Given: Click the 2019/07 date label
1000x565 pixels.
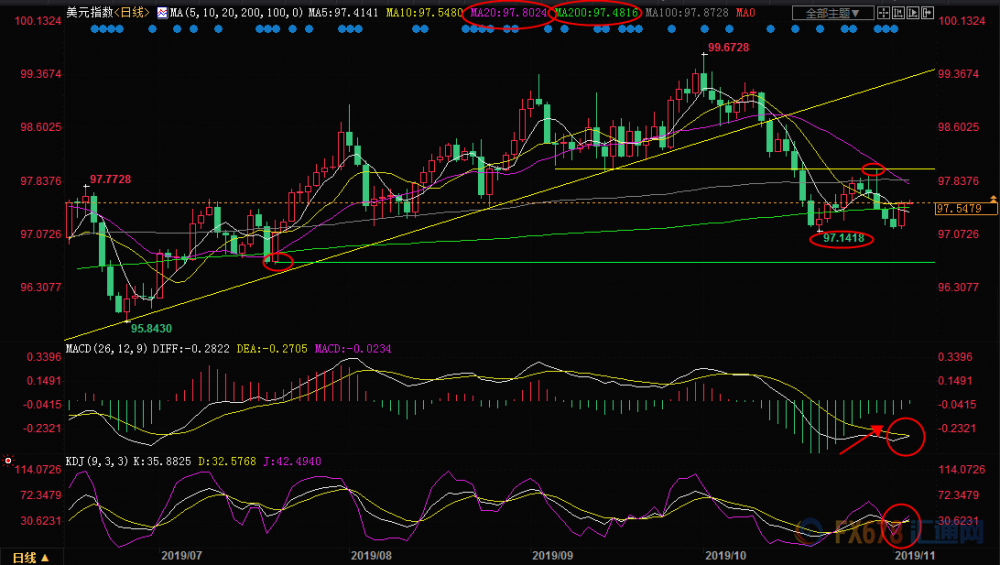Looking at the screenshot, I should tap(182, 555).
